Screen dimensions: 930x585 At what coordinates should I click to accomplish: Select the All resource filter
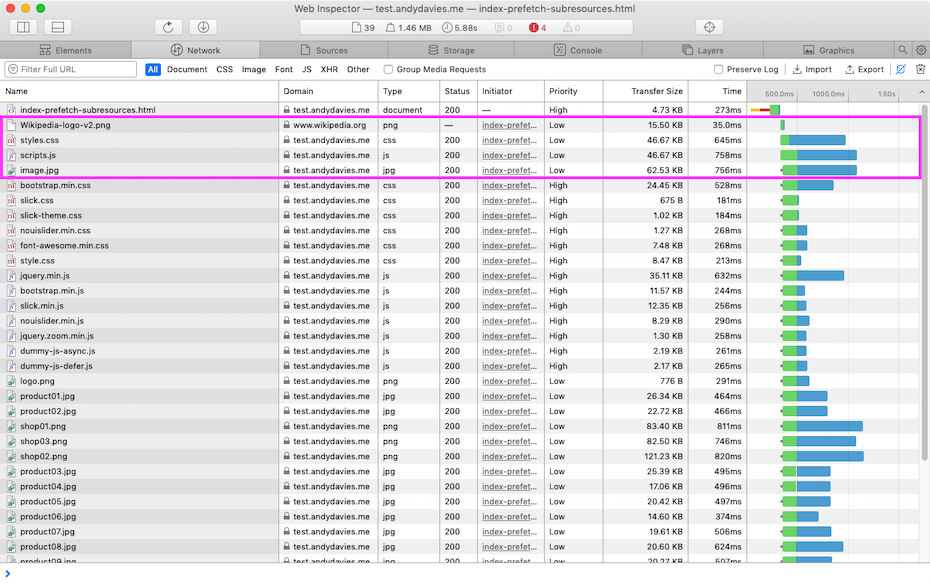[x=153, y=69]
